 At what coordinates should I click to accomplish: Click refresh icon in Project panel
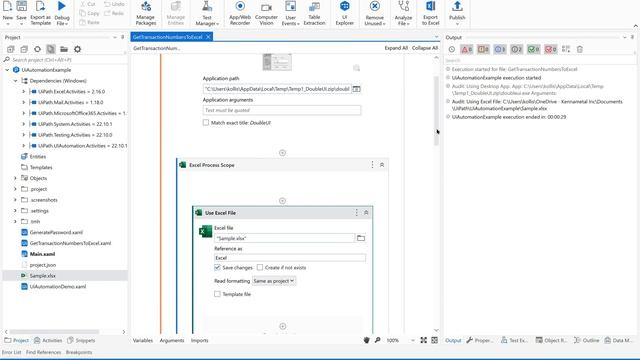pyautogui.click(x=37, y=49)
